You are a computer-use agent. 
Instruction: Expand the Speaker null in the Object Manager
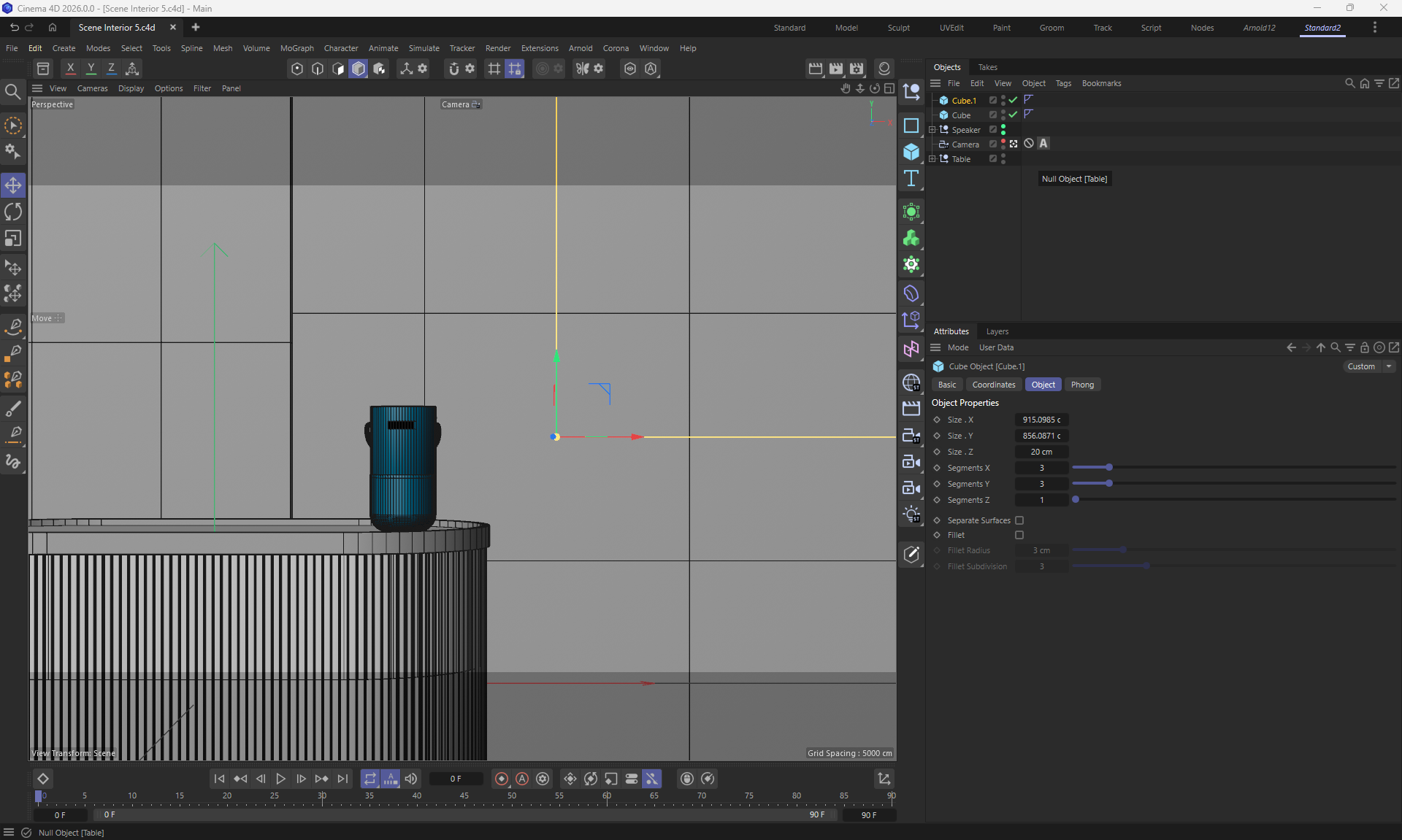[x=932, y=130]
